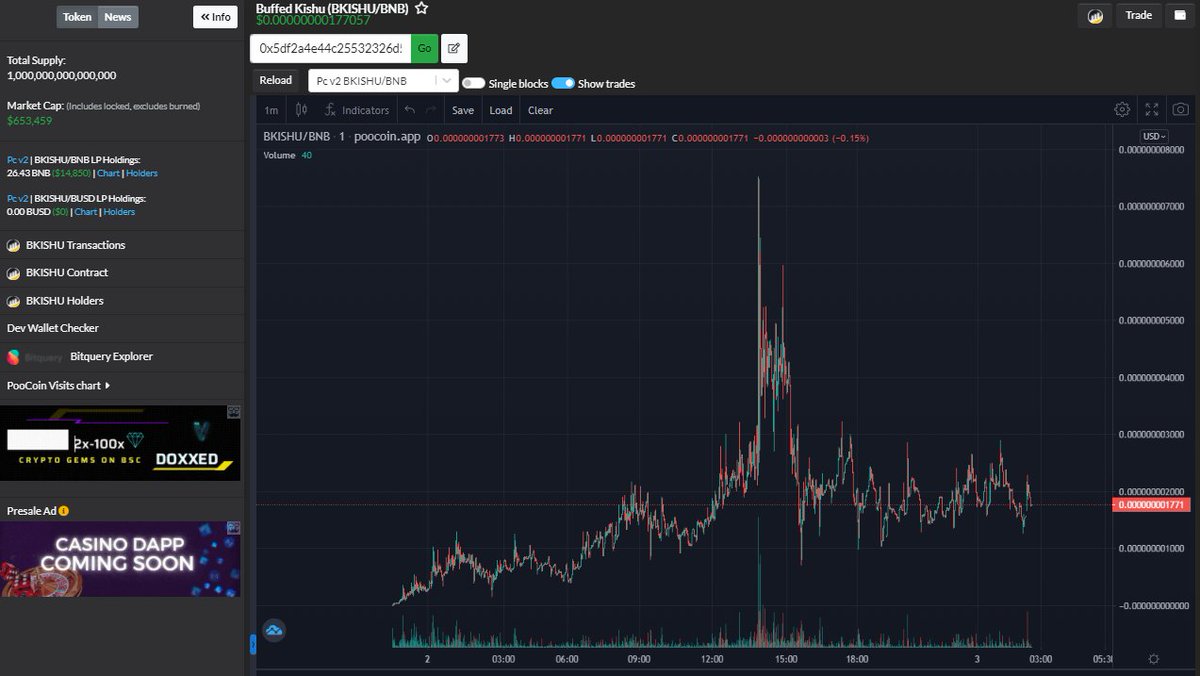Open the edit token address icon

click(x=454, y=48)
